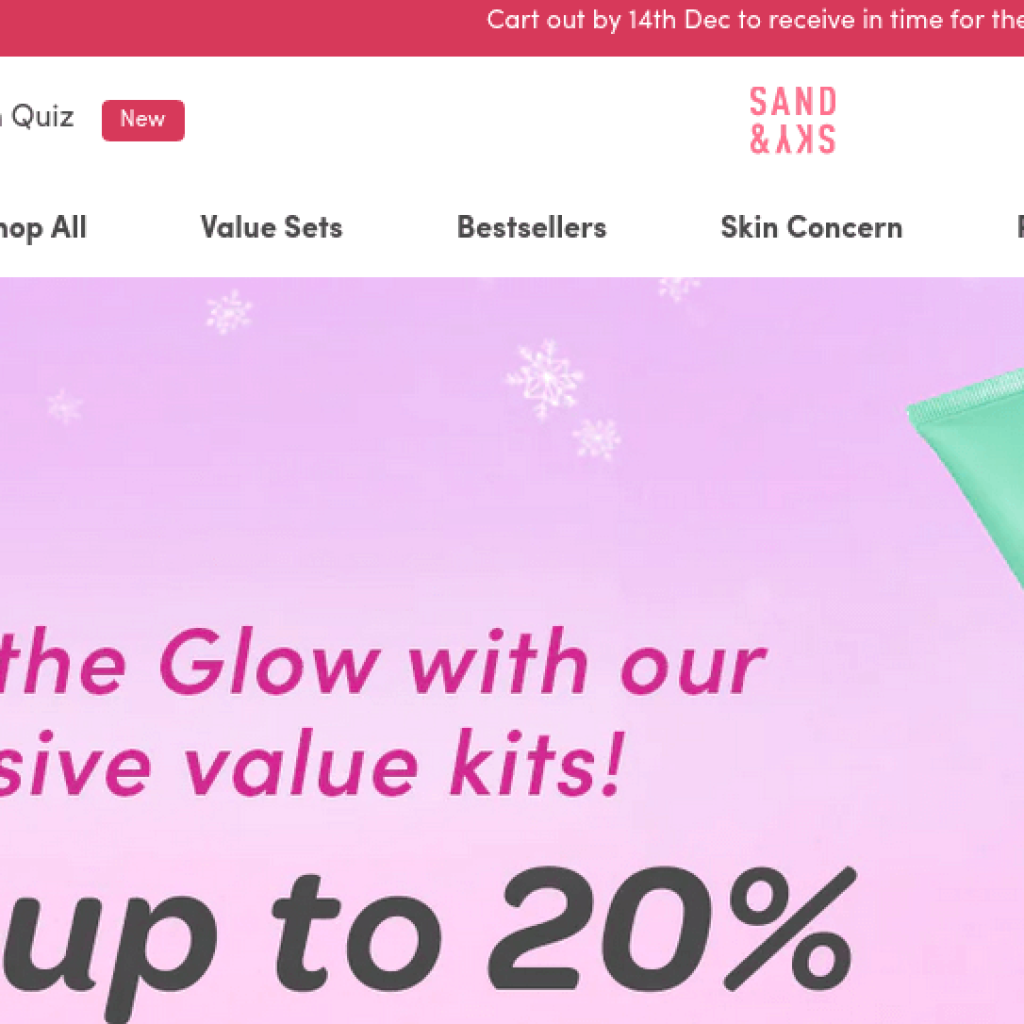Click the largest snowflake in the banner
Screen dimensions: 1024x1024
click(x=545, y=378)
